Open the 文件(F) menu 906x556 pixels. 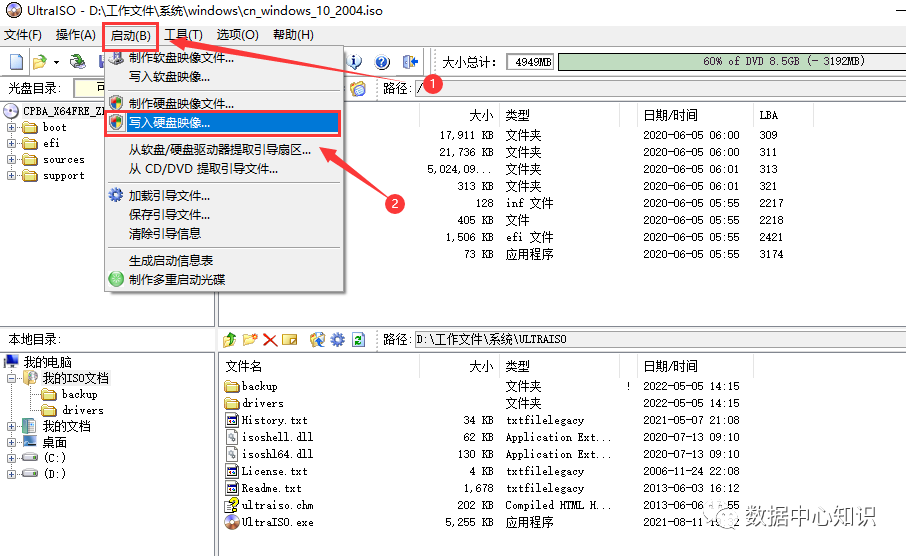click(x=23, y=35)
